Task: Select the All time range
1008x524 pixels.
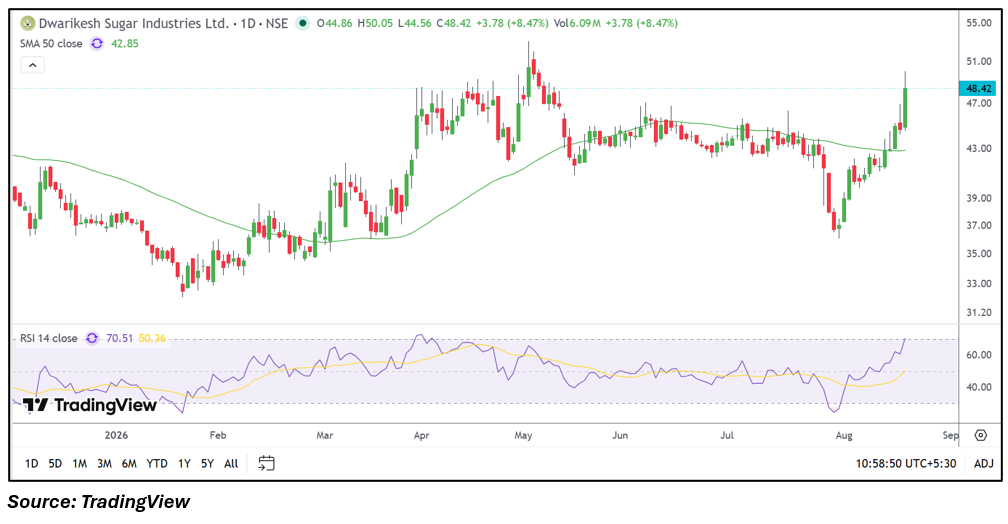Action: click(231, 464)
